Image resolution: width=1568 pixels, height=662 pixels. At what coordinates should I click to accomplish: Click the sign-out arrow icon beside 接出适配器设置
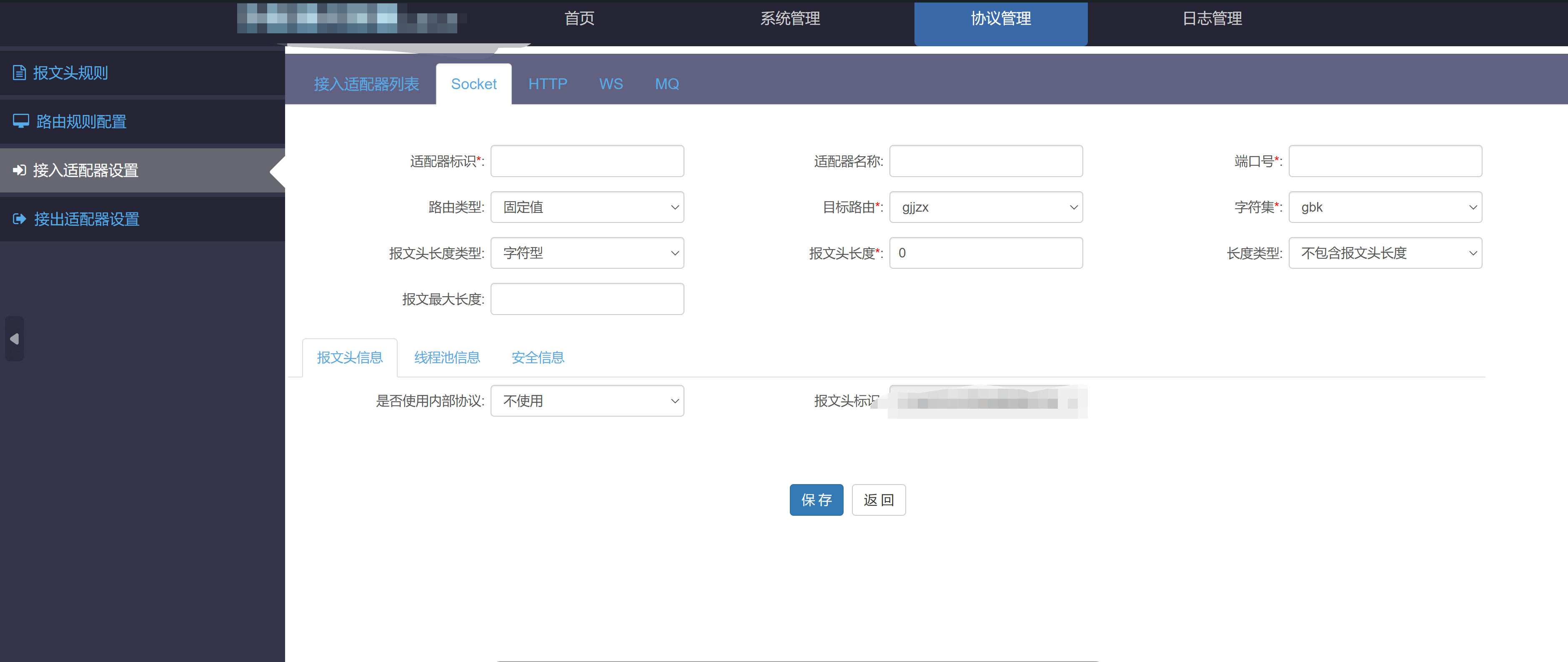click(x=20, y=219)
